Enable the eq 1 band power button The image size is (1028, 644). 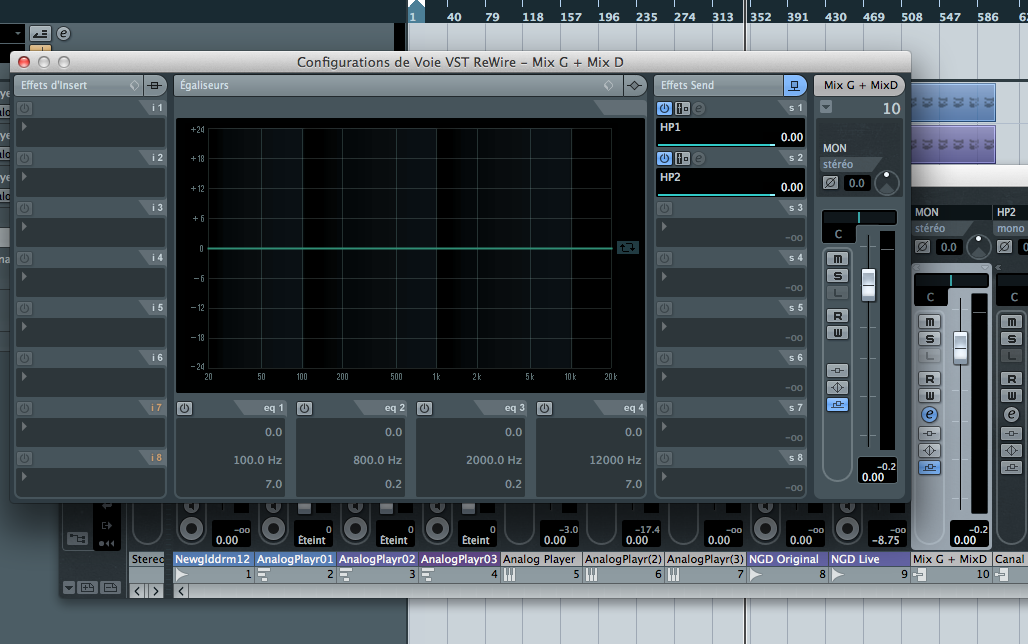click(x=185, y=408)
